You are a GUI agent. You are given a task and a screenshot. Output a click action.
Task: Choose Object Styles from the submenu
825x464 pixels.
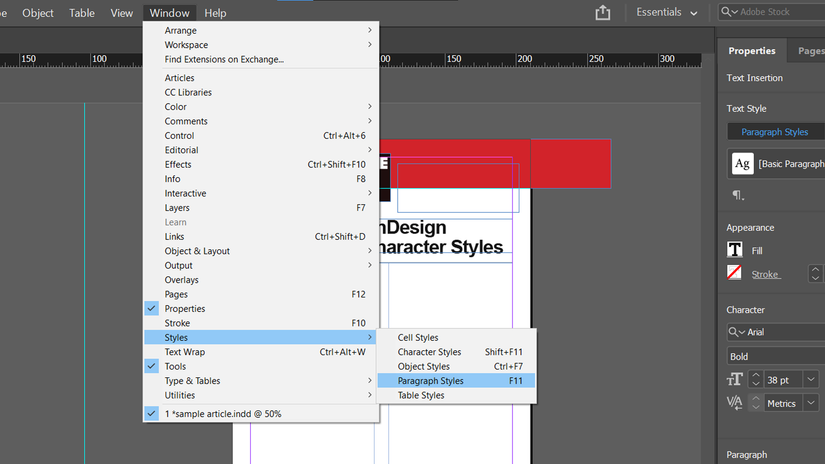(x=456, y=366)
